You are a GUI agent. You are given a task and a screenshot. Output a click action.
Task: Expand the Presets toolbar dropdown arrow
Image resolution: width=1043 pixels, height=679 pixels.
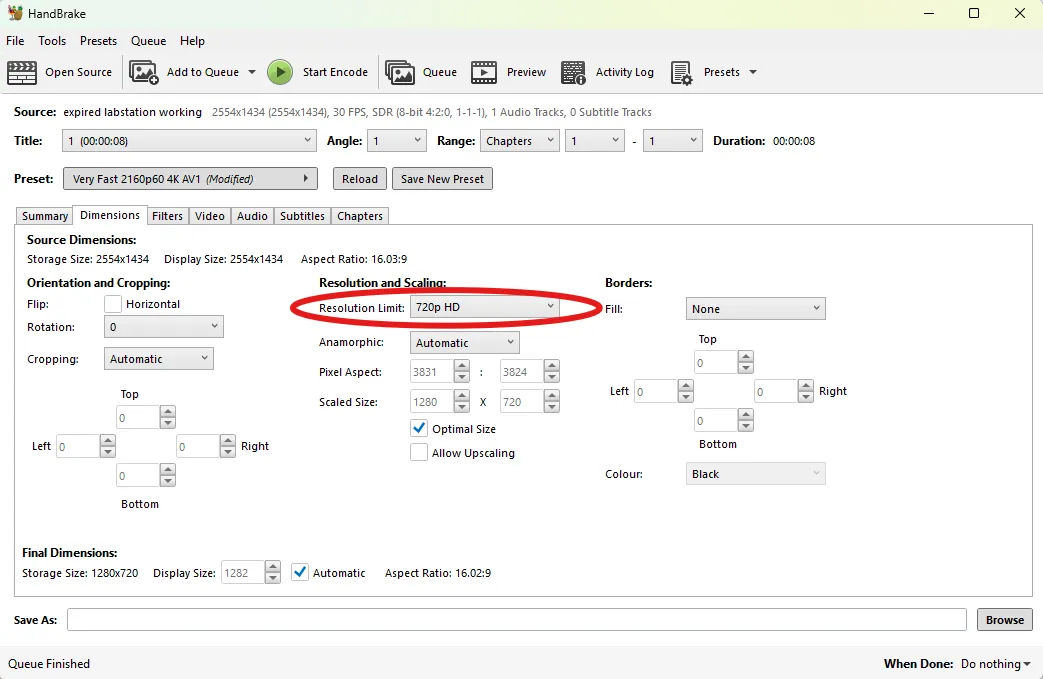point(753,72)
